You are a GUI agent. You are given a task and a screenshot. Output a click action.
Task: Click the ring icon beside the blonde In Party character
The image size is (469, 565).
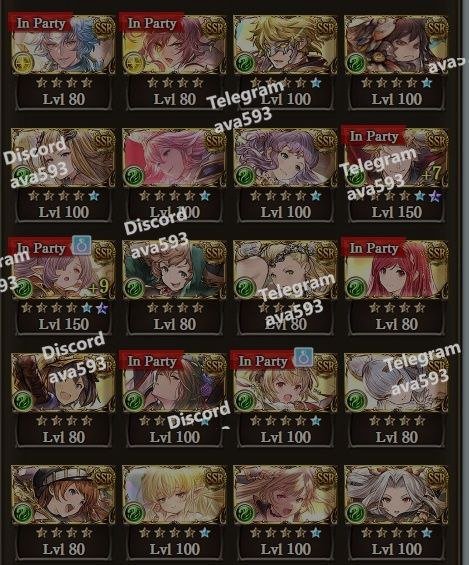click(x=303, y=358)
